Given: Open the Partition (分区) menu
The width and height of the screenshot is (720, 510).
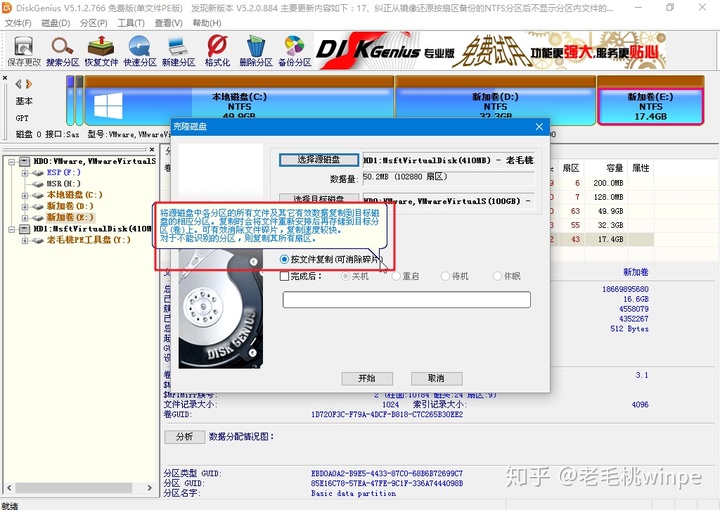Looking at the screenshot, I should click(x=93, y=23).
